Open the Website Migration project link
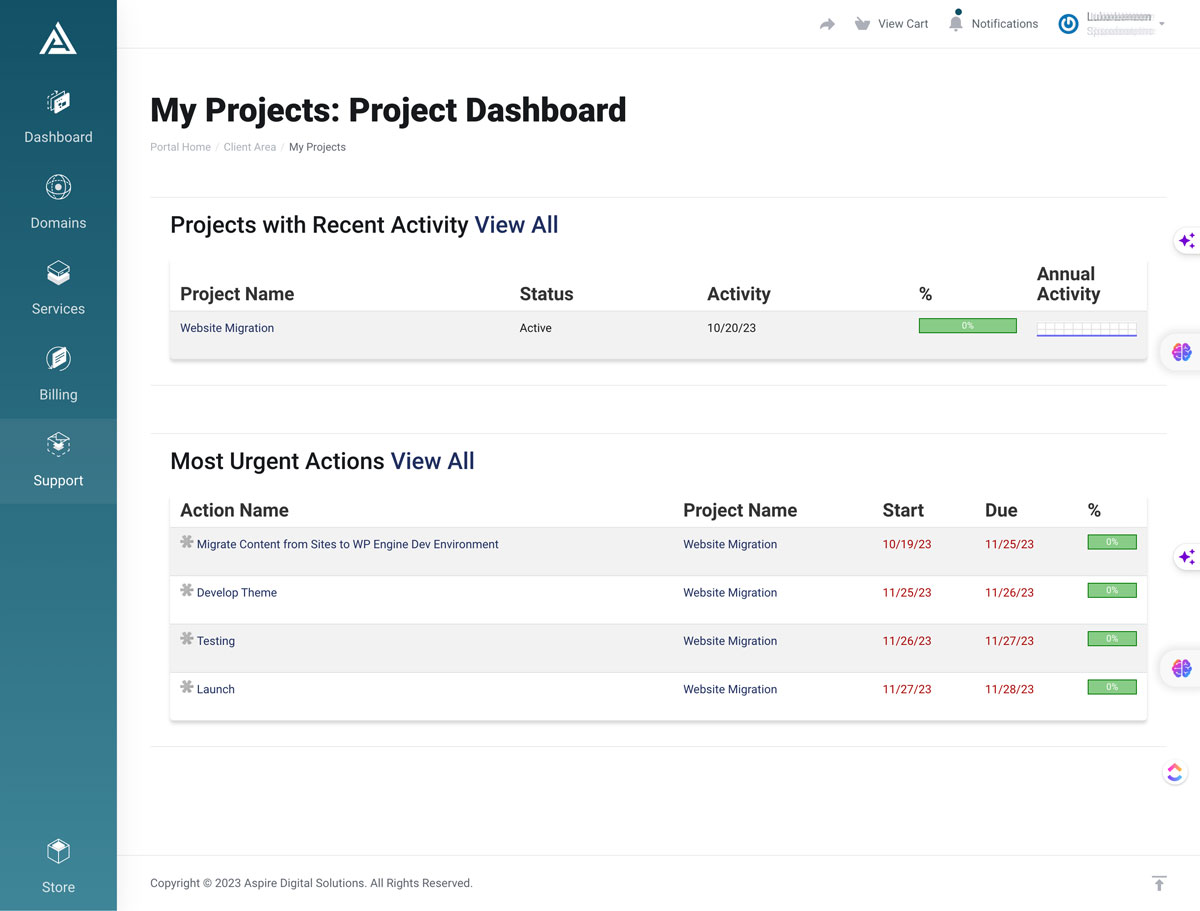This screenshot has height=911, width=1200. pos(227,328)
